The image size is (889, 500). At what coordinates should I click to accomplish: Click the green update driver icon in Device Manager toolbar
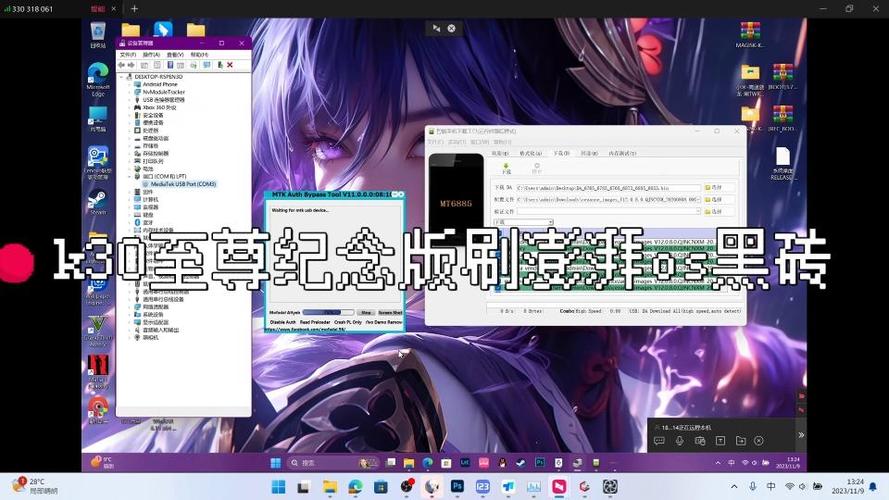tap(220, 65)
